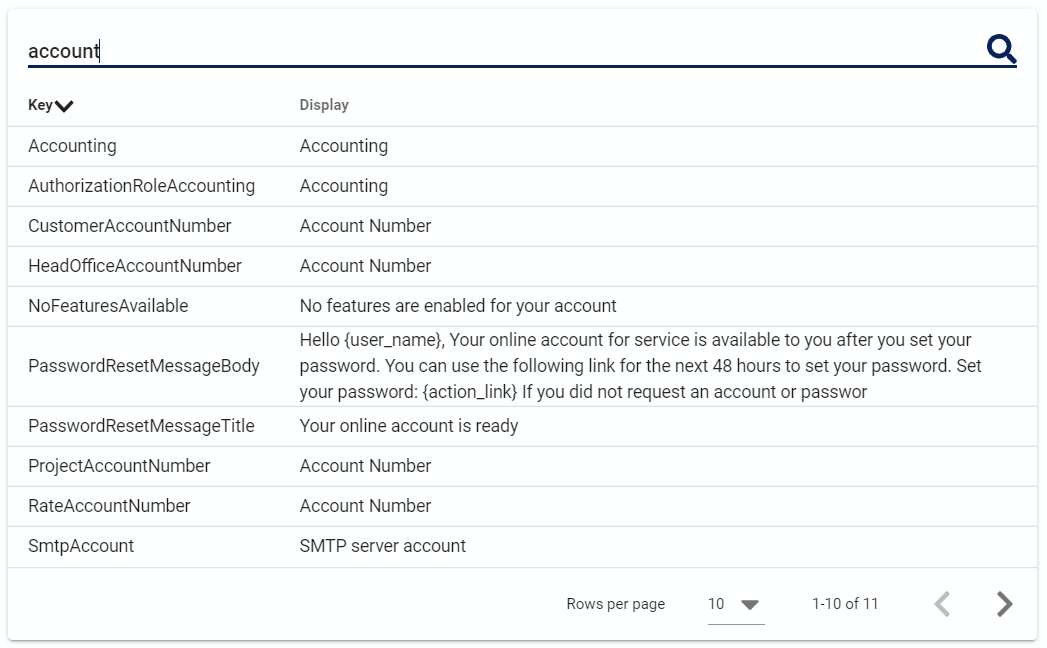Click 'Your online account is ready'
This screenshot has width=1047, height=648.
(x=409, y=426)
